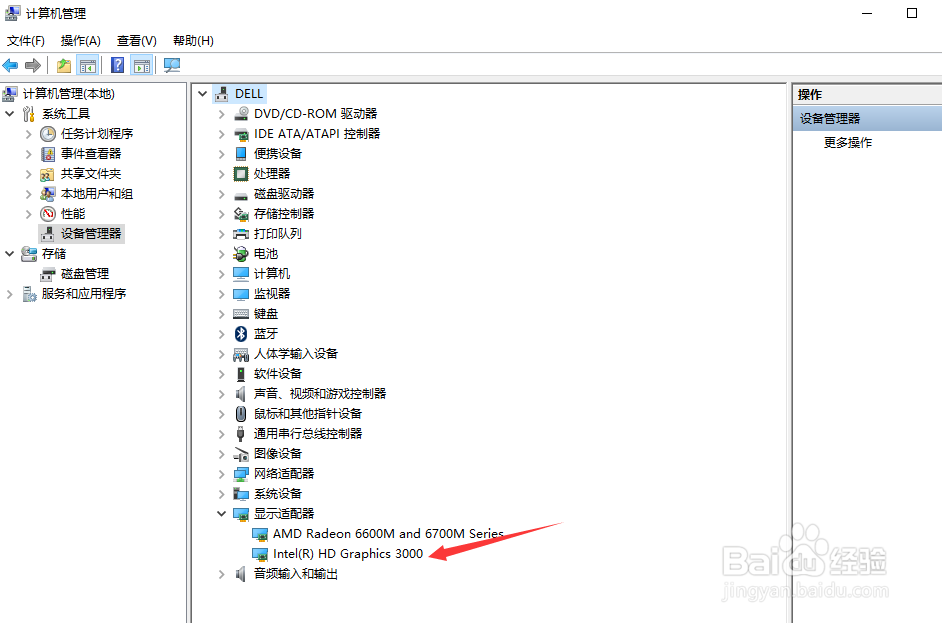Click the Back arrow toolbar icon
The image size is (942, 623).
pos(10,65)
